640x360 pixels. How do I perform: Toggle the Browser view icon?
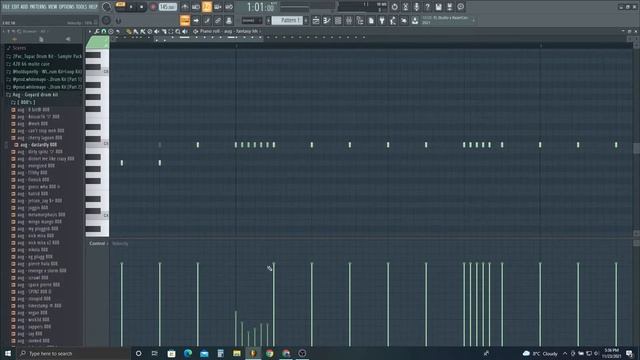tap(360, 20)
